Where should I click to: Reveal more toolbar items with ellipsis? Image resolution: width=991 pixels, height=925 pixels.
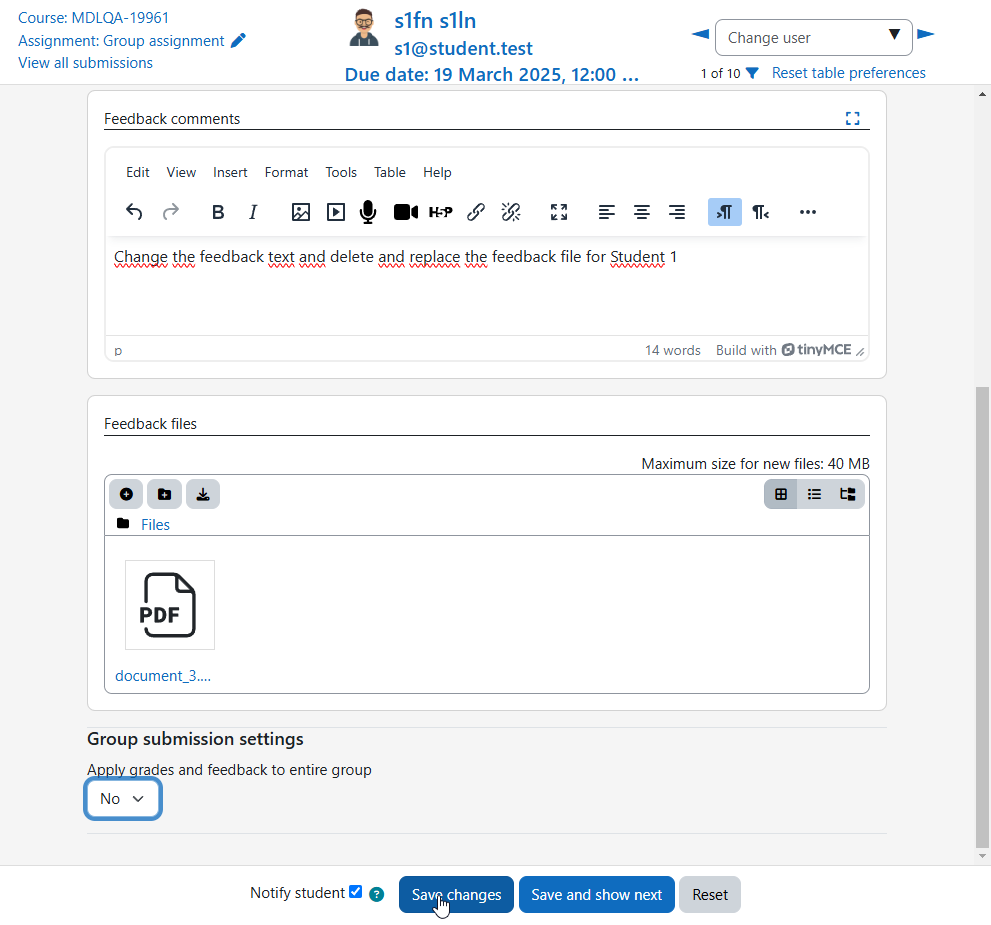click(808, 212)
